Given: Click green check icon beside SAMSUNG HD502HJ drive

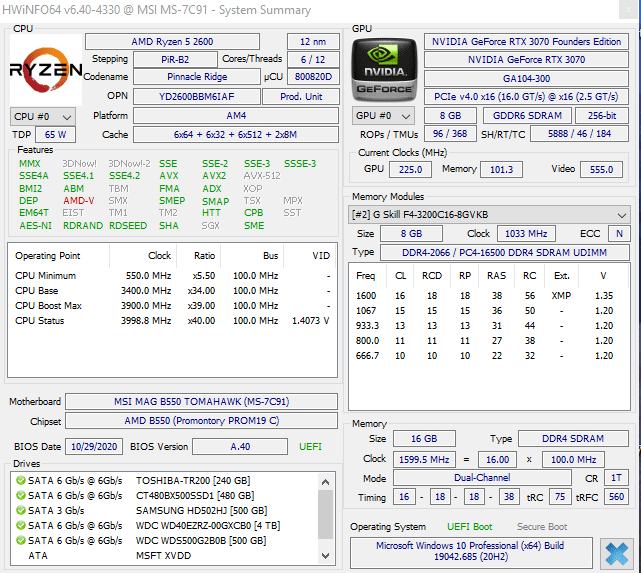Looking at the screenshot, I should click(20, 510).
